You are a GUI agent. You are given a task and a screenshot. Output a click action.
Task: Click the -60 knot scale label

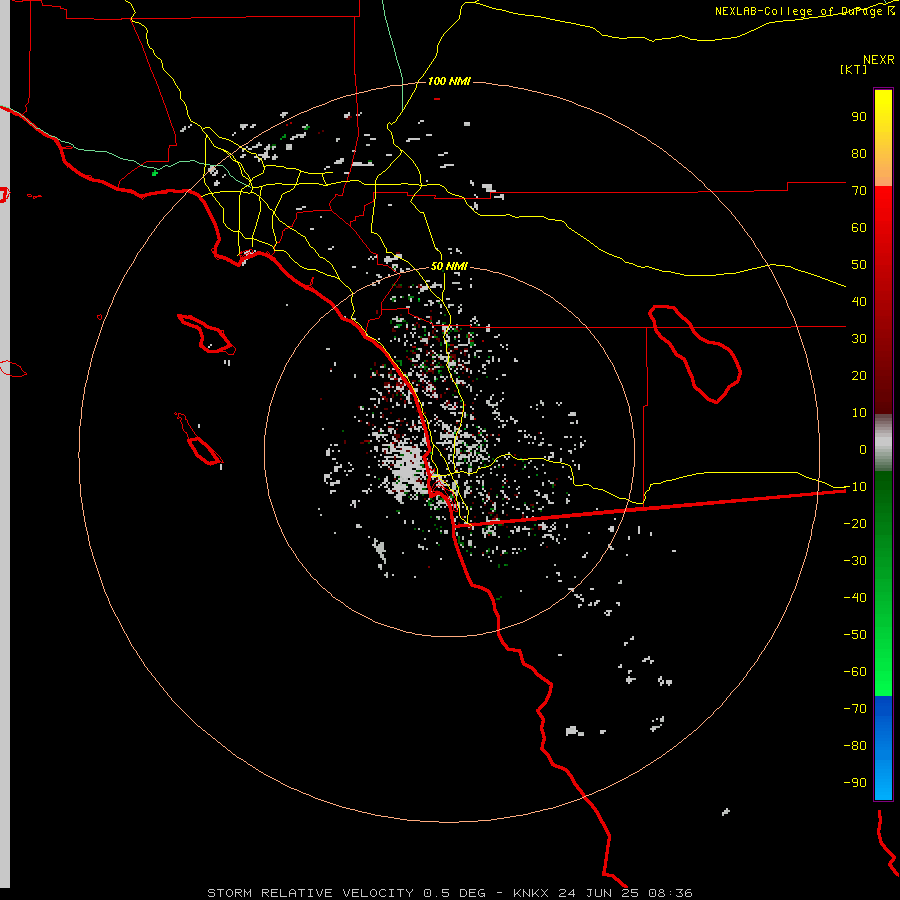pyautogui.click(x=855, y=672)
